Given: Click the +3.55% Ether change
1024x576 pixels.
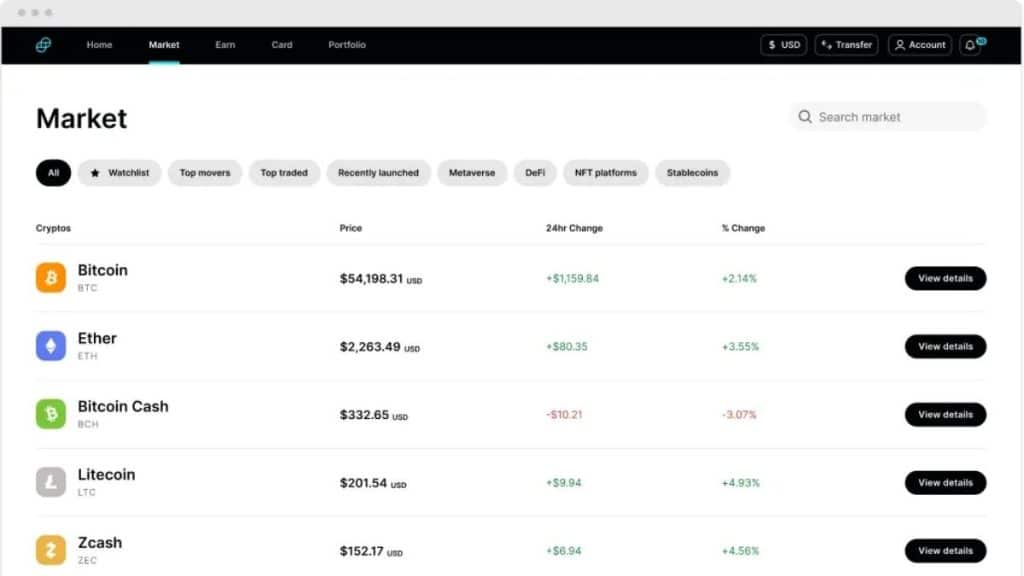Looking at the screenshot, I should pos(741,347).
